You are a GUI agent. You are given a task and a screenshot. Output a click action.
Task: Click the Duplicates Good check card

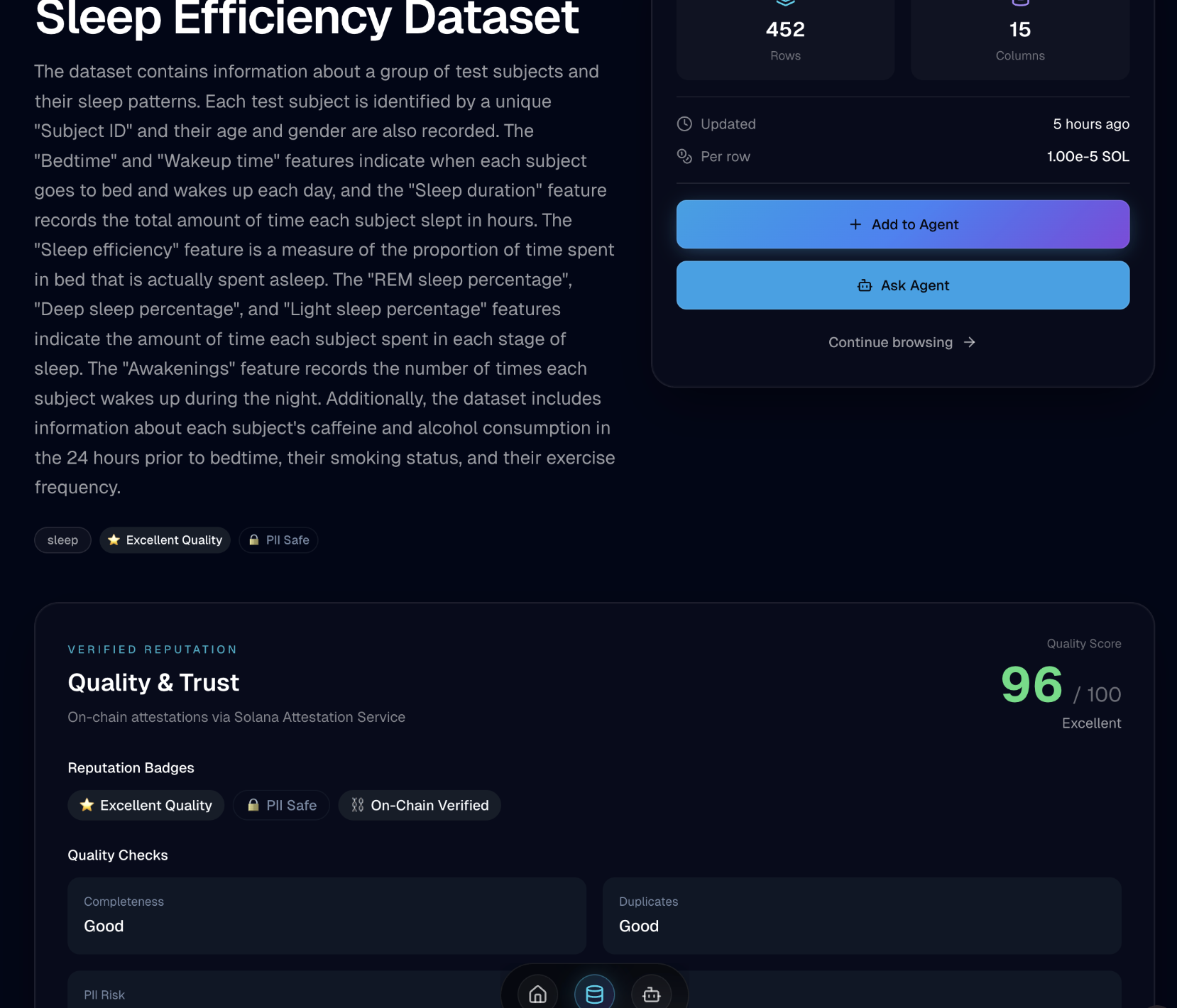pyautogui.click(x=862, y=916)
